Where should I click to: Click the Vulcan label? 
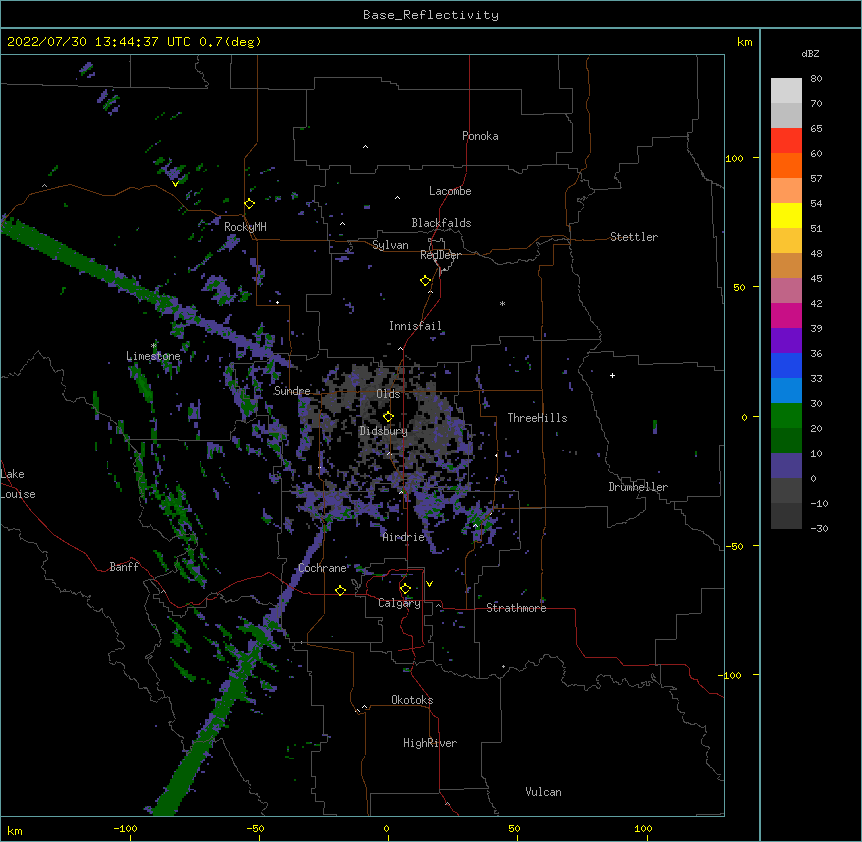point(543,792)
